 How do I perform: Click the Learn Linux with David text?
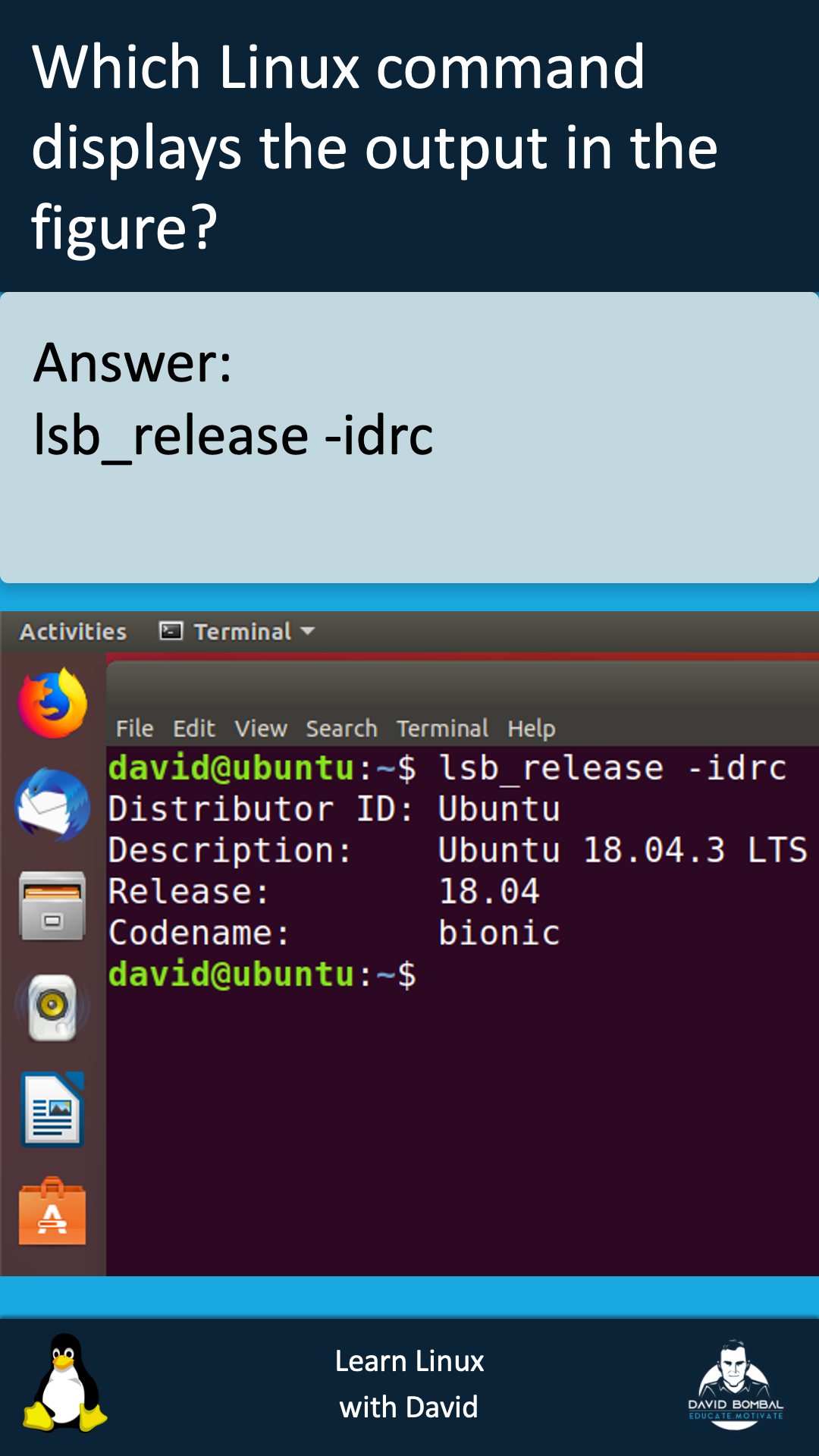pyautogui.click(x=409, y=1384)
